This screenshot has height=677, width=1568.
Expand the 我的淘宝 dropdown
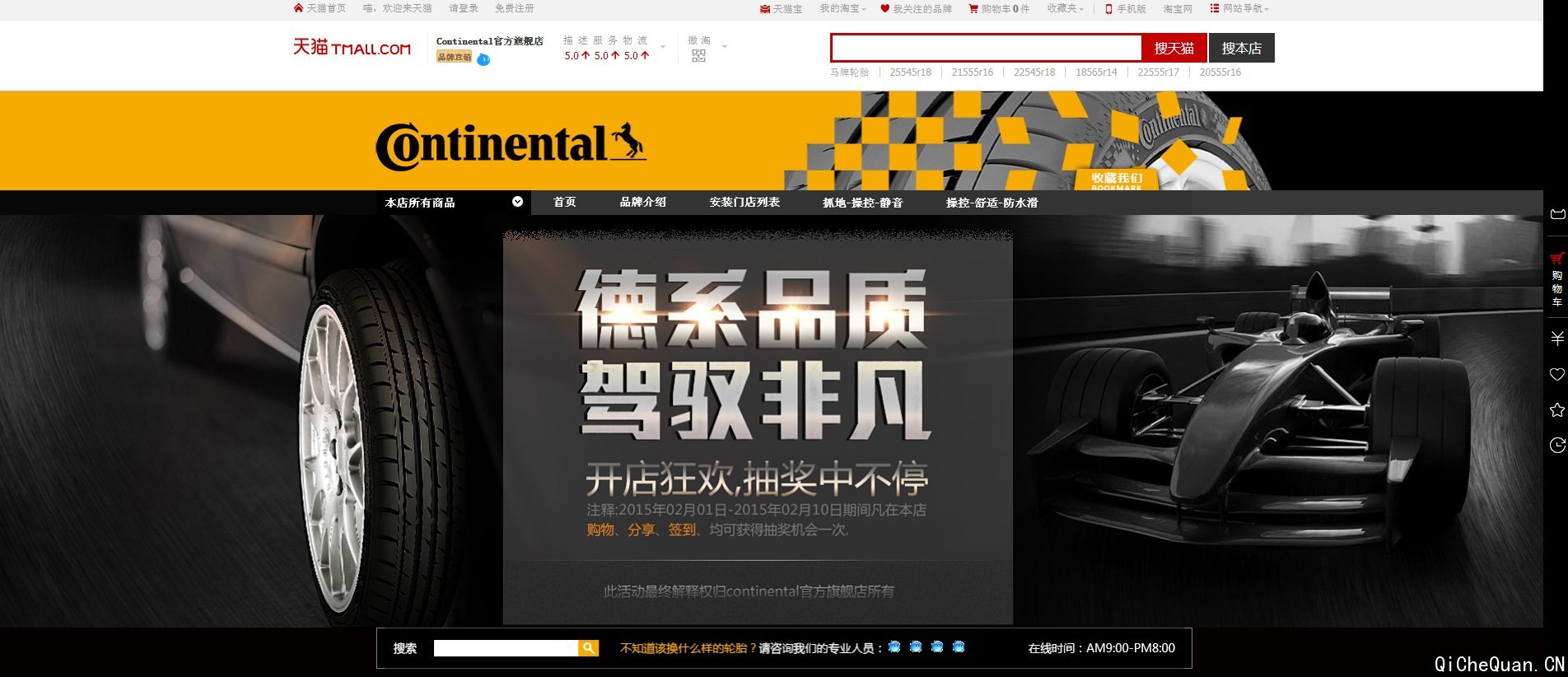coord(842,8)
